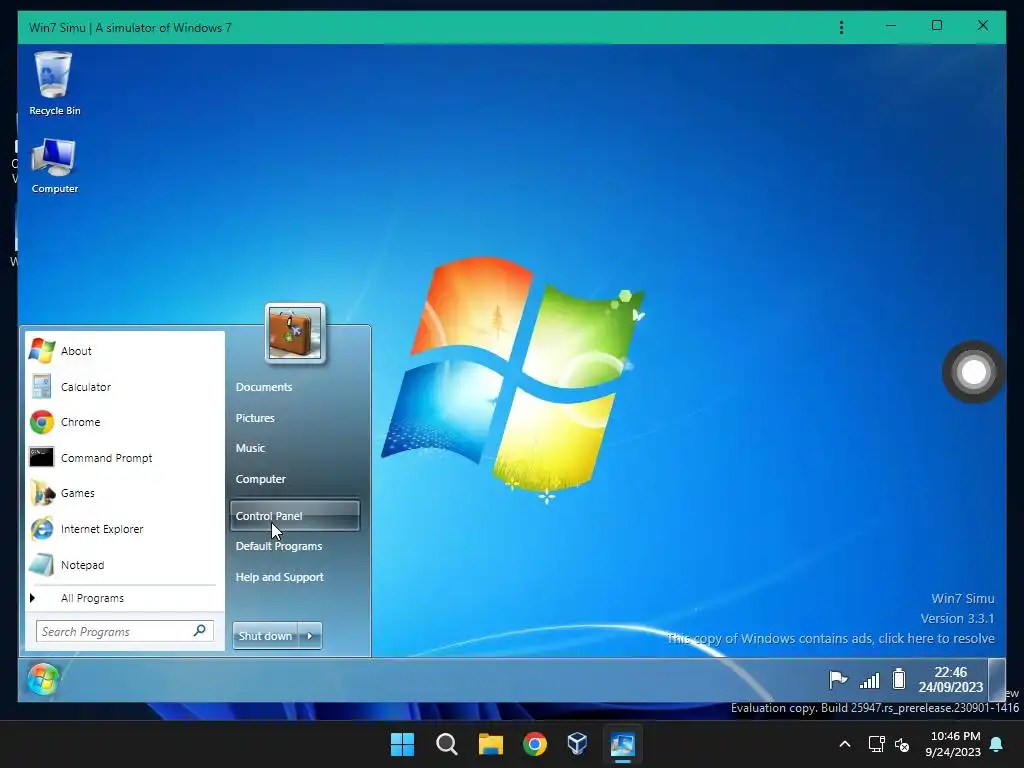Click the About label in Start menu
The image size is (1024, 768).
point(76,351)
